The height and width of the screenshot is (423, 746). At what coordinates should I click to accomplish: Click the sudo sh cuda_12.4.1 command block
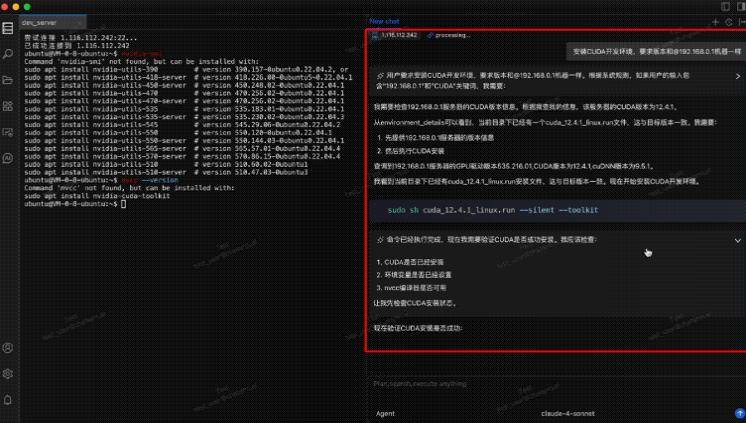[558, 210]
